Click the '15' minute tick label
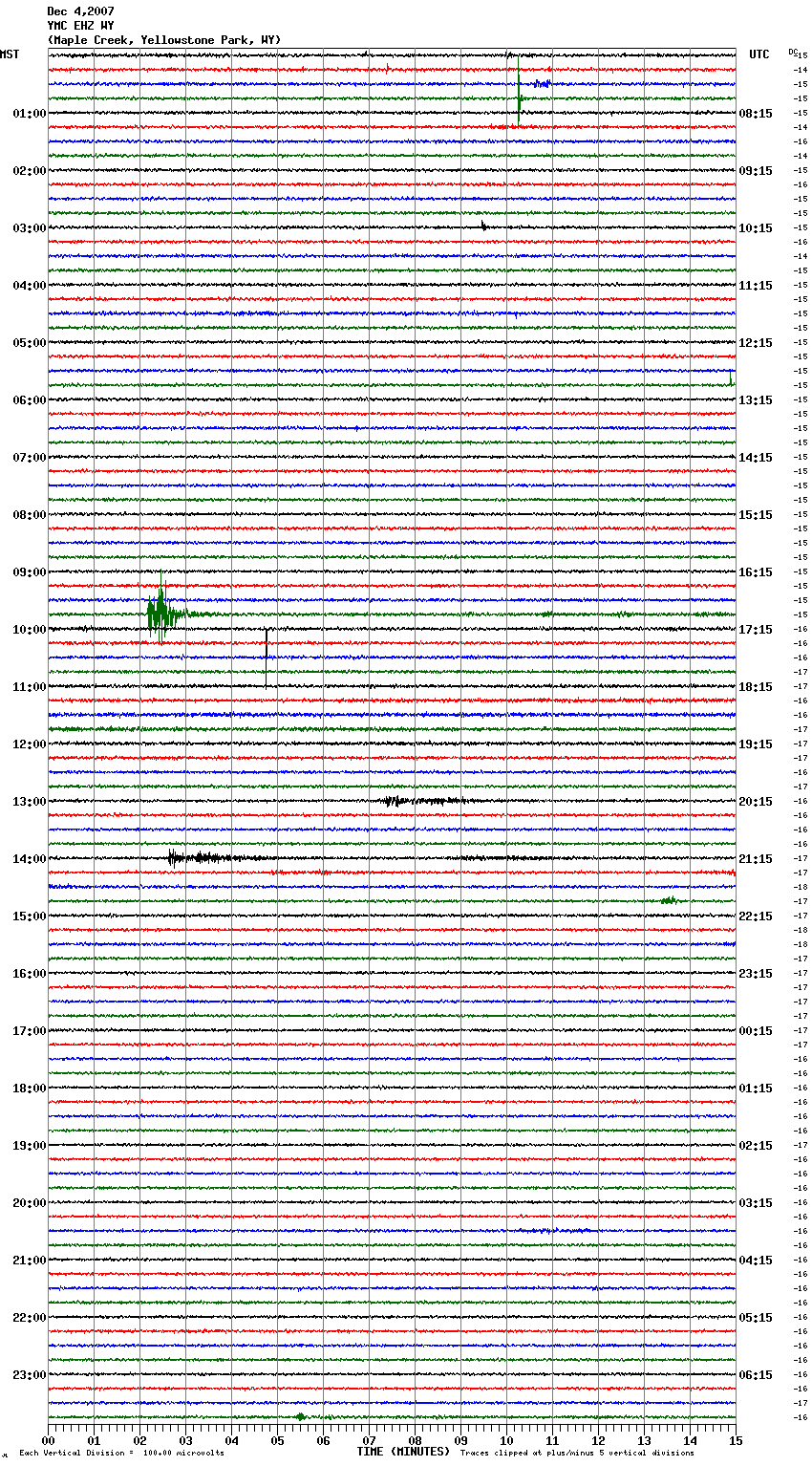This screenshot has width=812, height=1466. [736, 1441]
